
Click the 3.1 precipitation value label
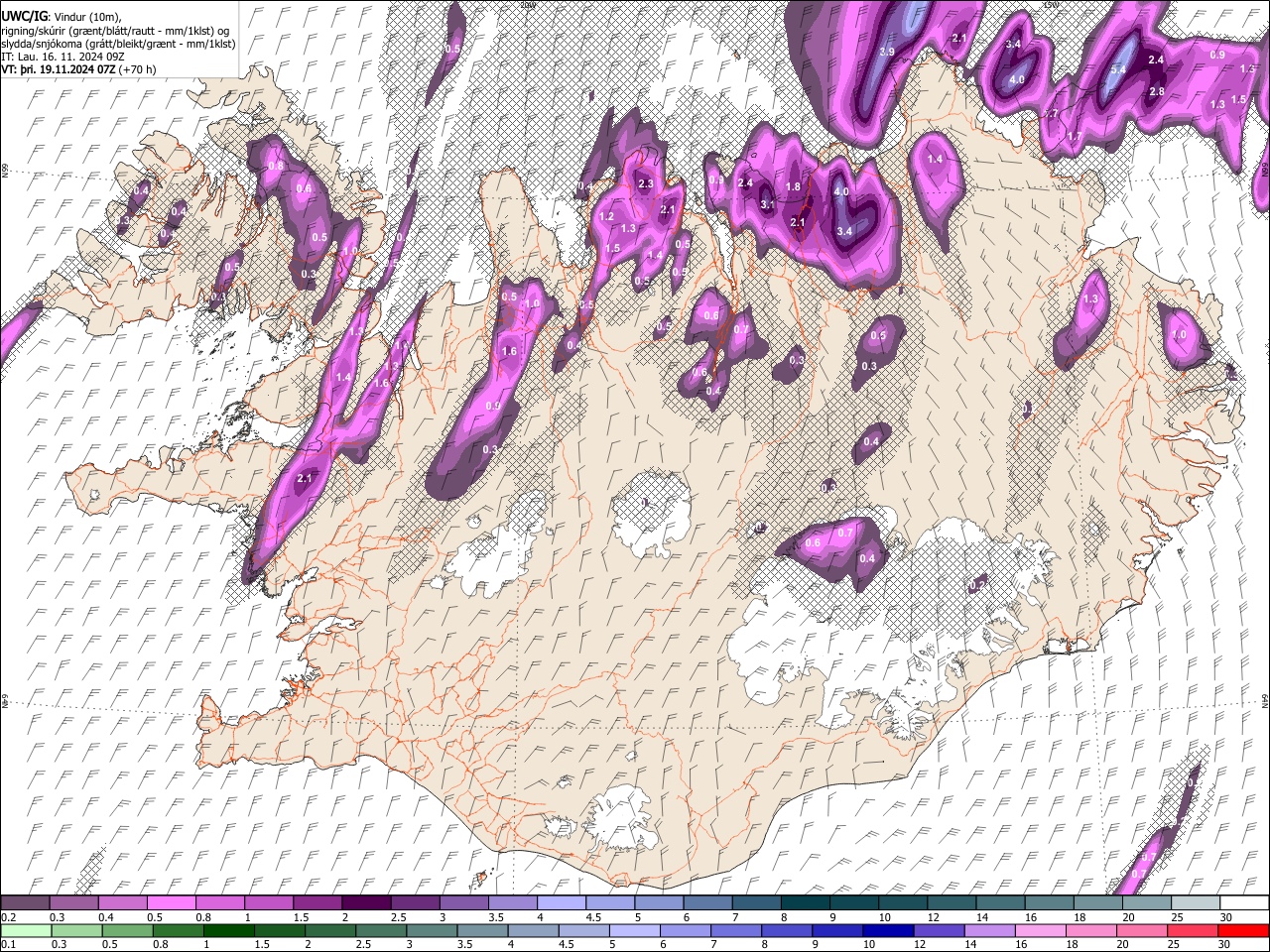coord(767,204)
